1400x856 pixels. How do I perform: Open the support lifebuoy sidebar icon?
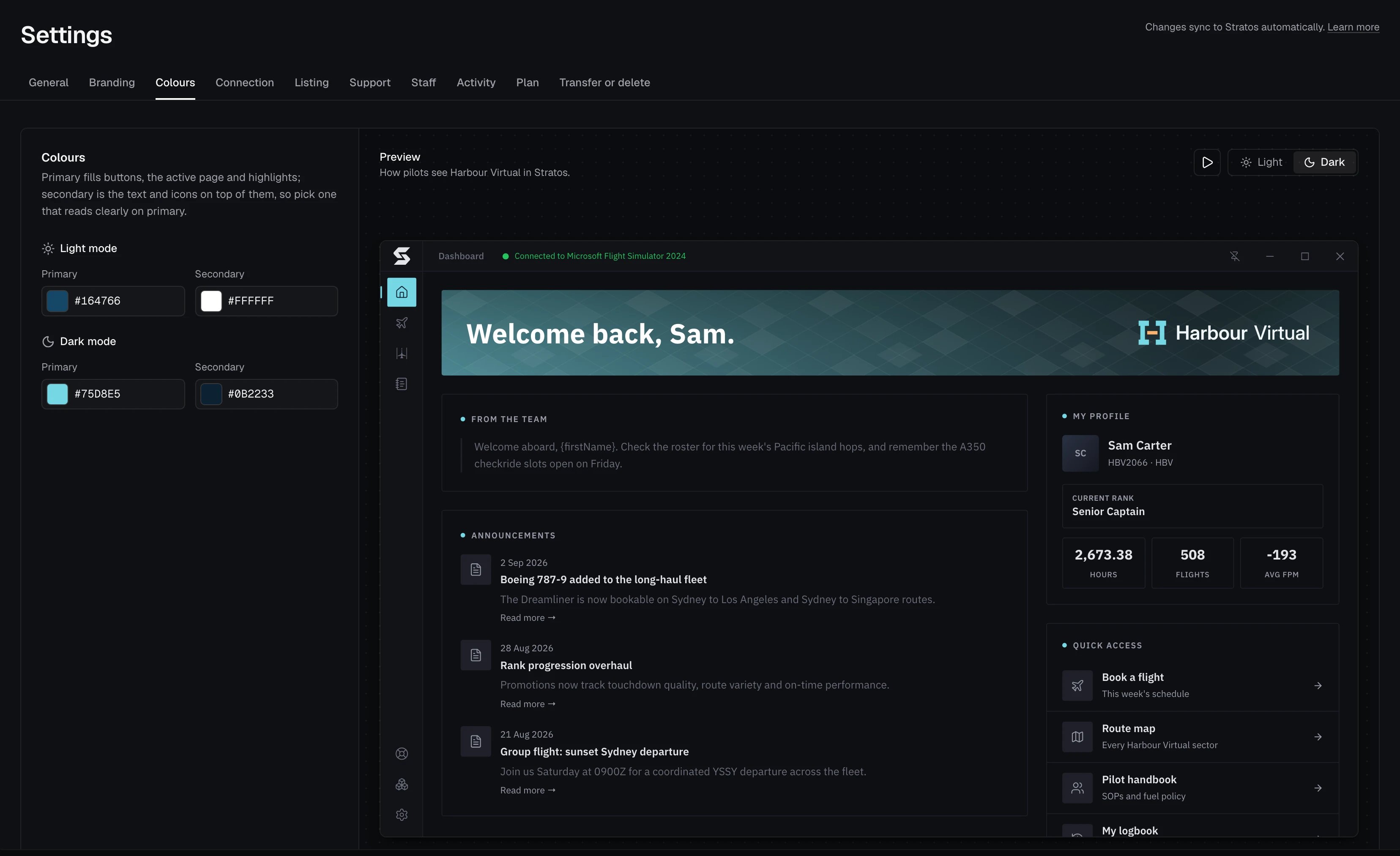pyautogui.click(x=402, y=754)
